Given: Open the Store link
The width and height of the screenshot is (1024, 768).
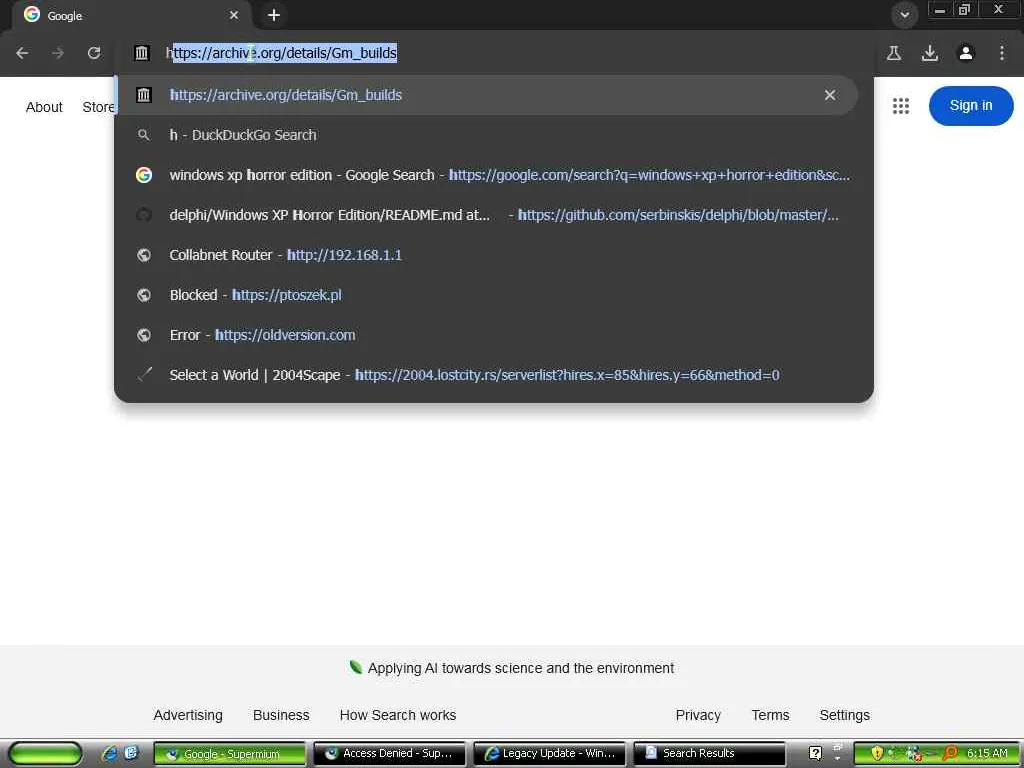Looking at the screenshot, I should pyautogui.click(x=98, y=107).
